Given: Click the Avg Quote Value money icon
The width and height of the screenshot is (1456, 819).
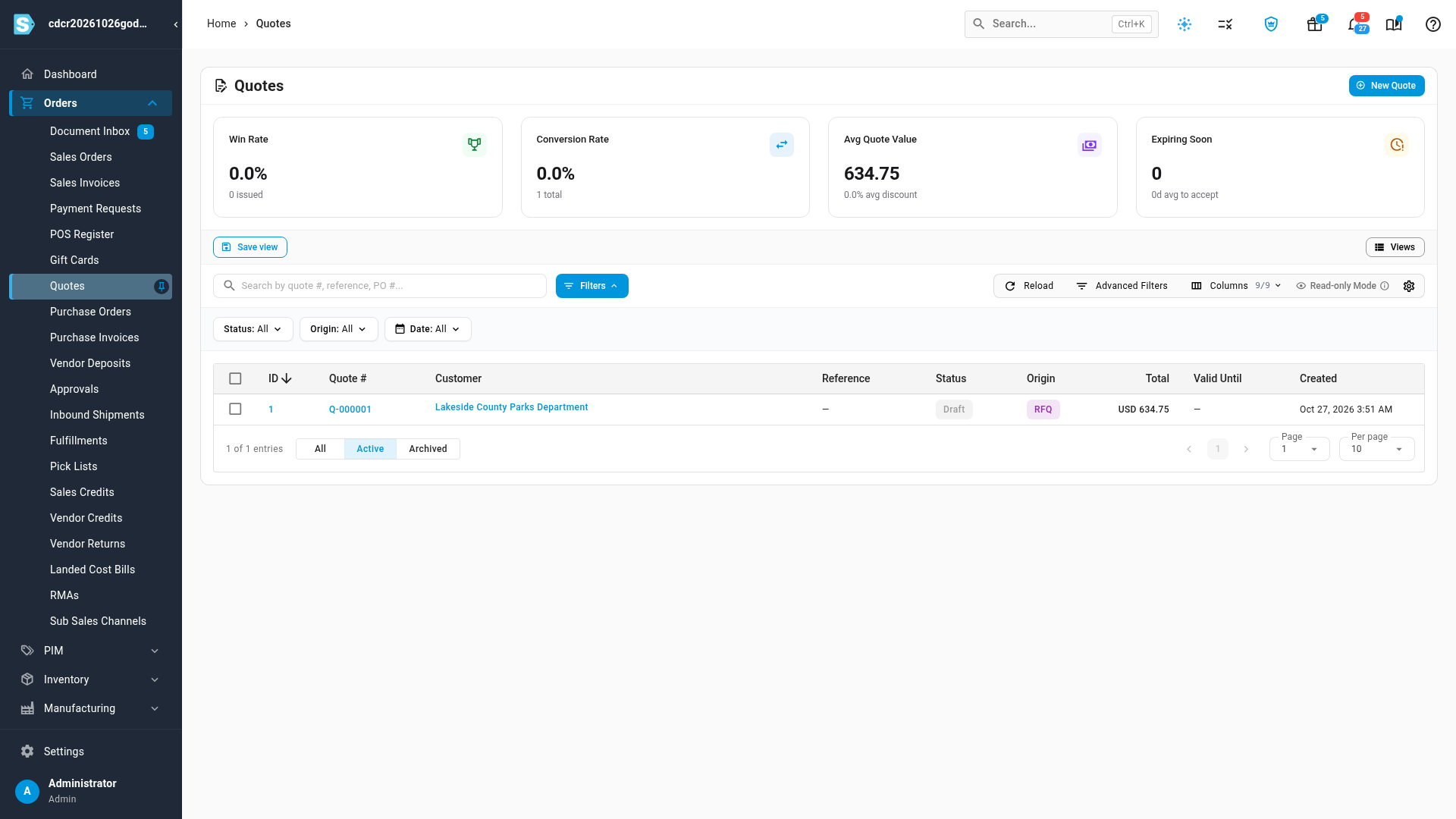Looking at the screenshot, I should 1090,145.
